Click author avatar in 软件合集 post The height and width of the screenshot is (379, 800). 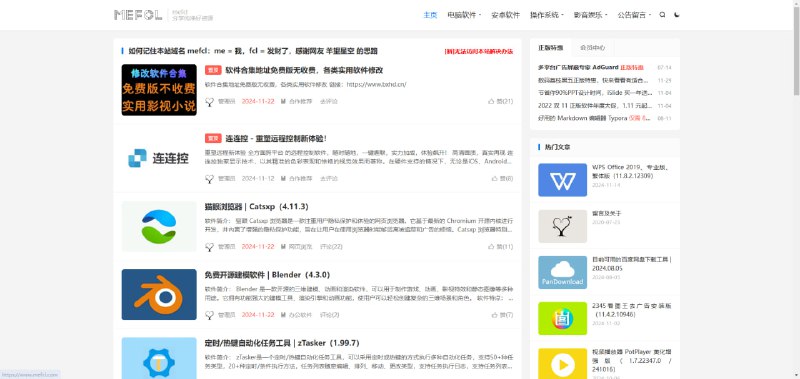coord(209,102)
